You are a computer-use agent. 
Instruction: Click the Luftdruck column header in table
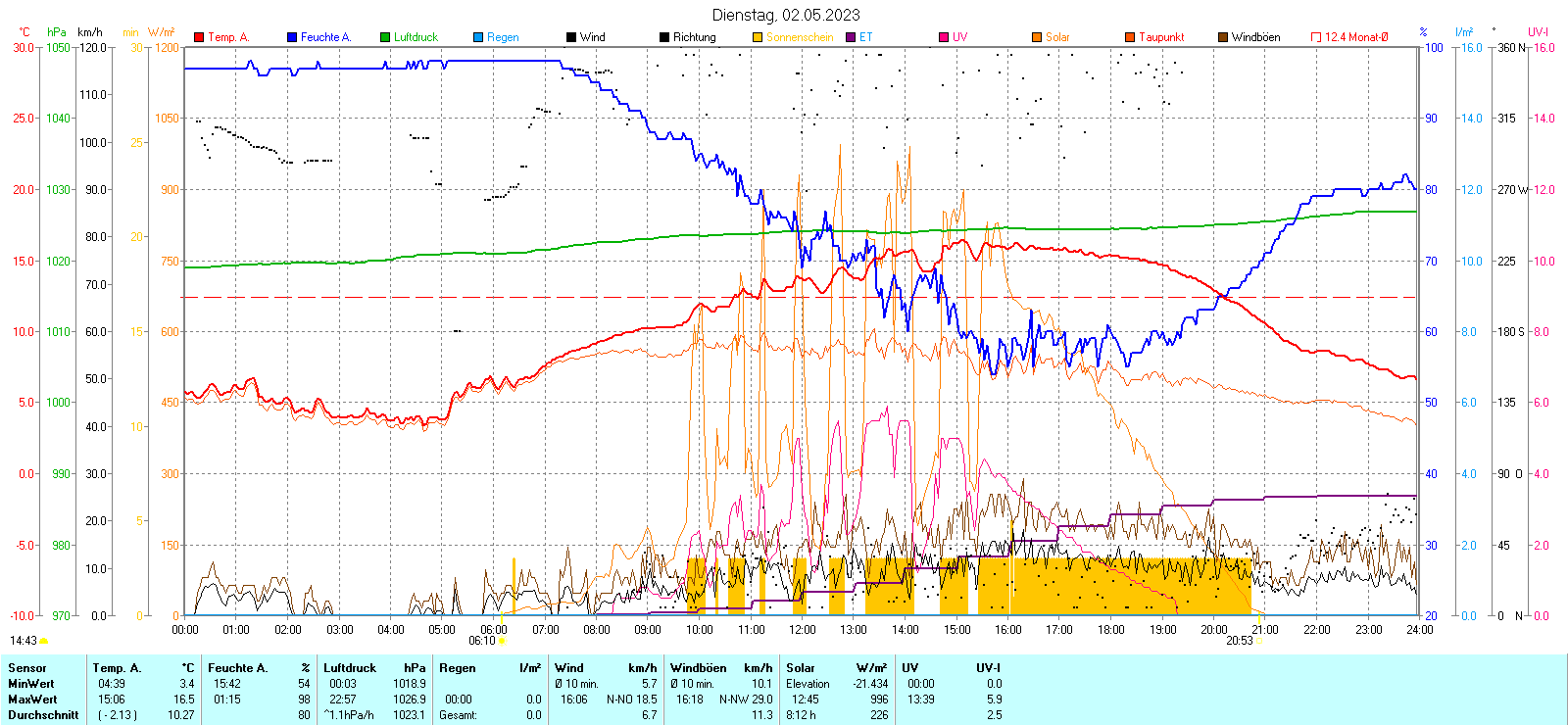click(x=350, y=668)
